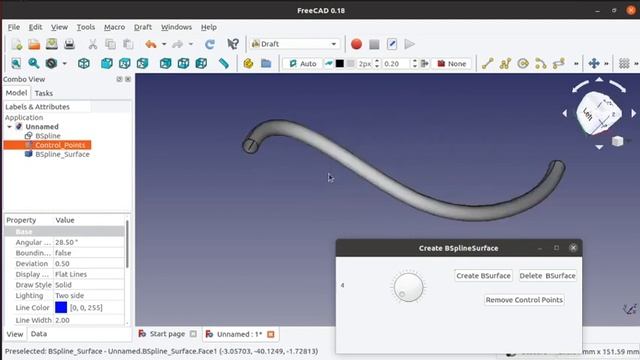Click the Delete BSurface button
The image size is (640, 360).
point(547,276)
